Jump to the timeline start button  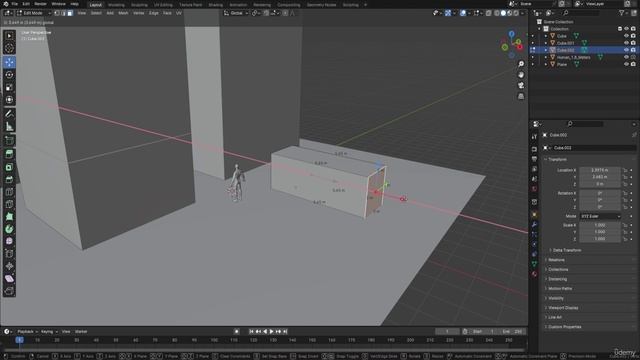pyautogui.click(x=251, y=331)
